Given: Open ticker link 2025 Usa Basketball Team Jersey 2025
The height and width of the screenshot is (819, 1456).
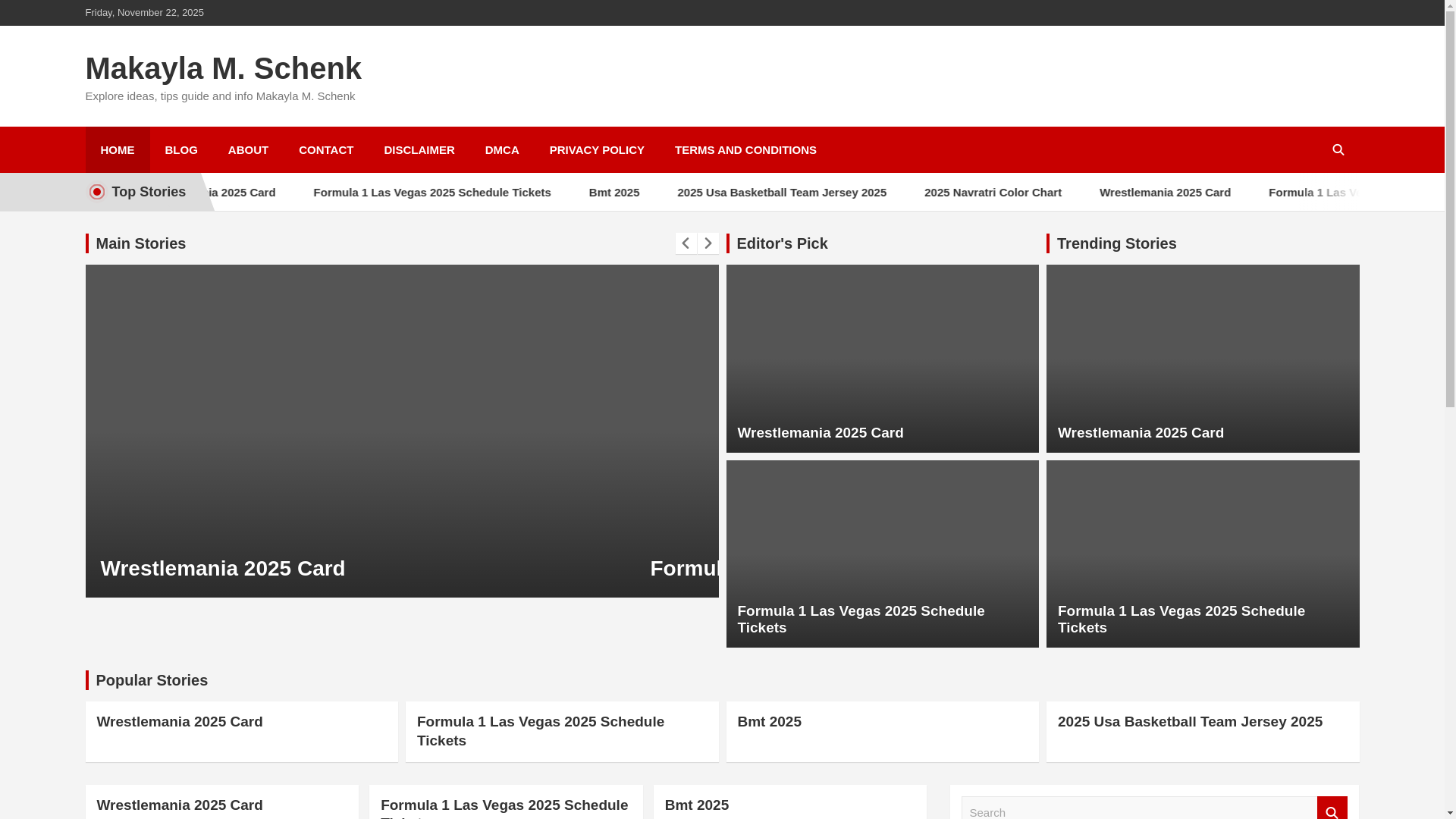Looking at the screenshot, I should (x=781, y=193).
